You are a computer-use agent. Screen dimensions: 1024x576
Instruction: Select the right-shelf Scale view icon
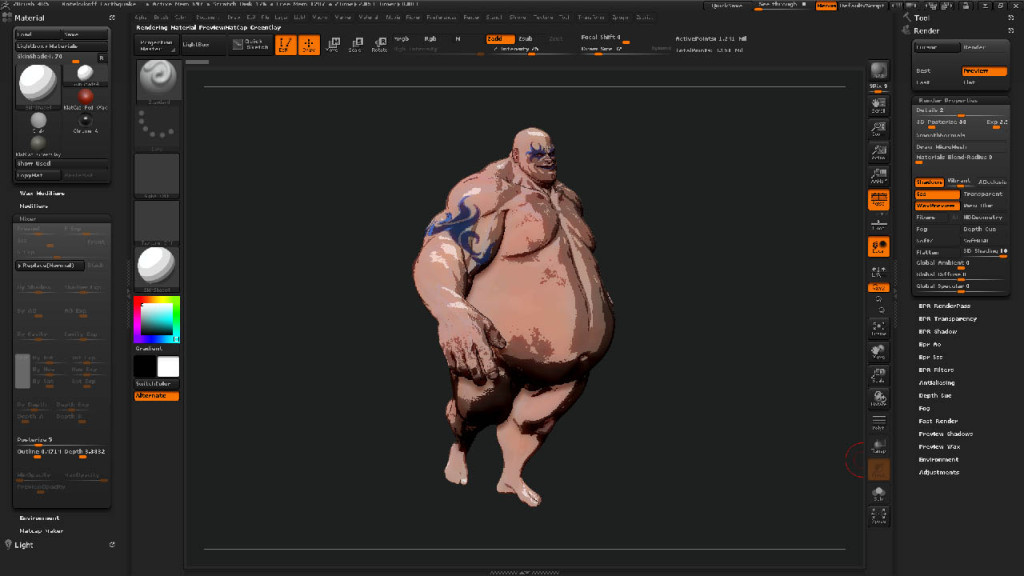point(878,376)
